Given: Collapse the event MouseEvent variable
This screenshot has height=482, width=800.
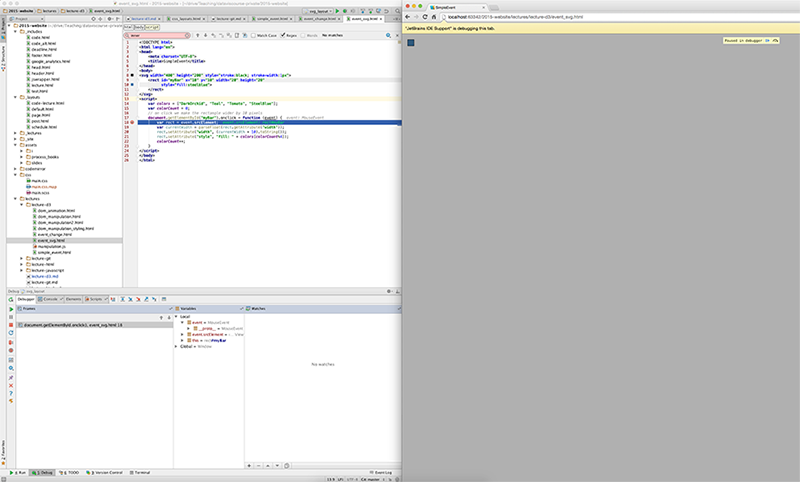Looking at the screenshot, I should (x=182, y=322).
